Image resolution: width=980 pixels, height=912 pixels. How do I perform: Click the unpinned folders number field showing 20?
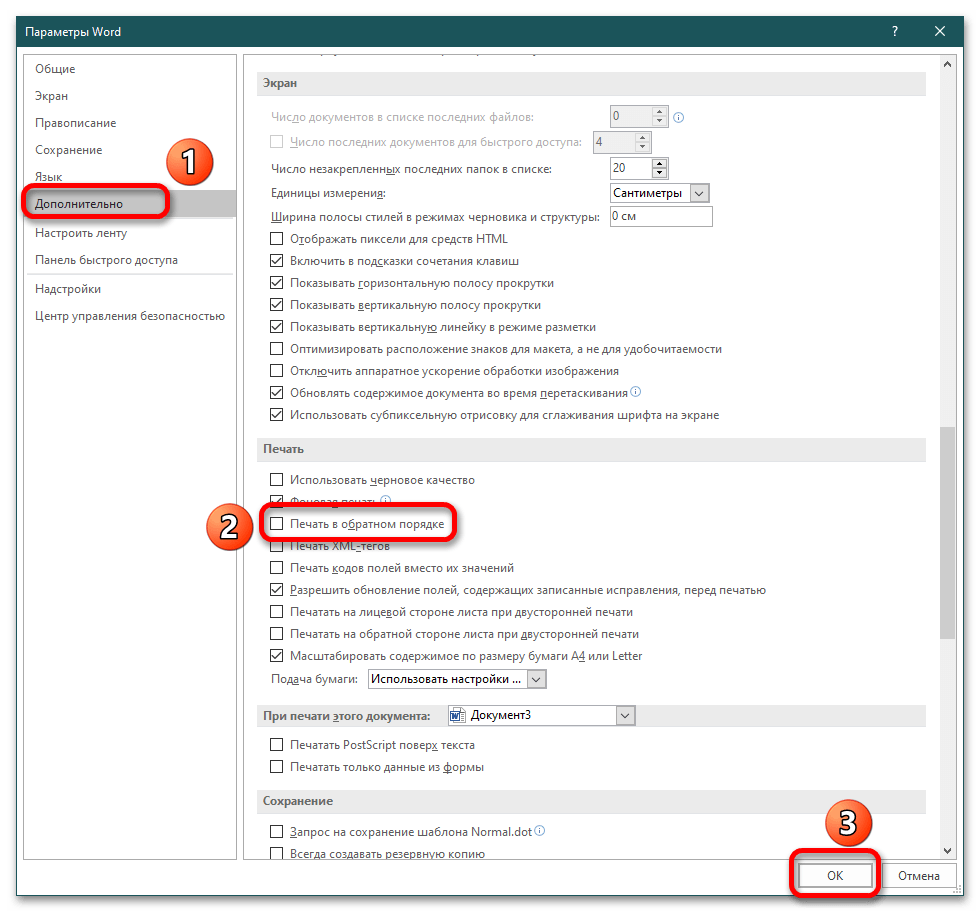coord(631,168)
